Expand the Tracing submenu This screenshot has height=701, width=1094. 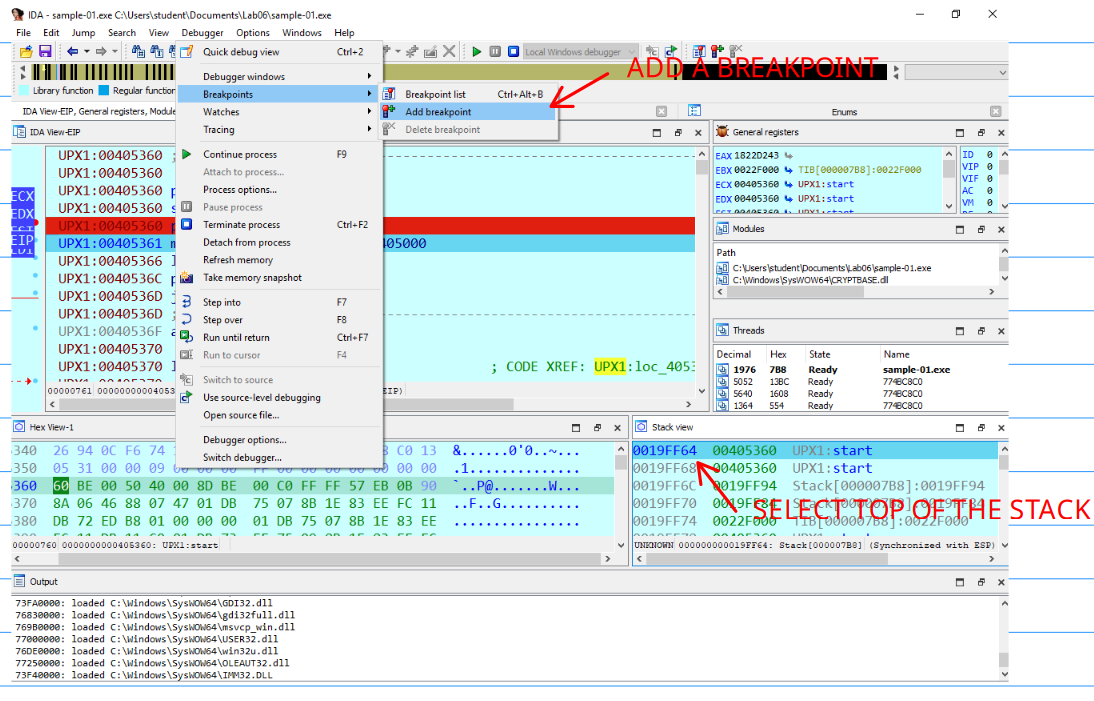coord(279,130)
